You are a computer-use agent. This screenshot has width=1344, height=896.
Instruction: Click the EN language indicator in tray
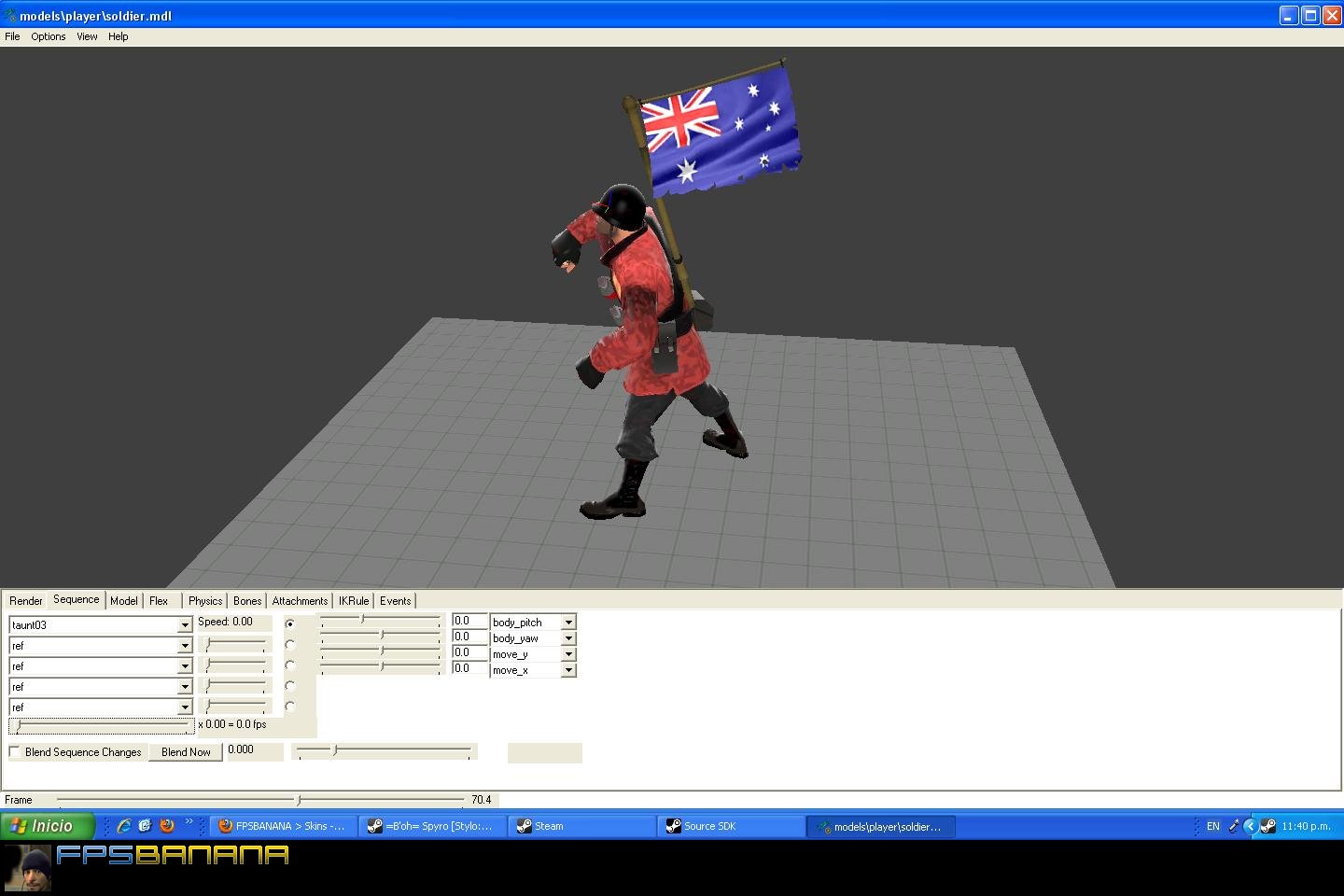pos(1212,825)
